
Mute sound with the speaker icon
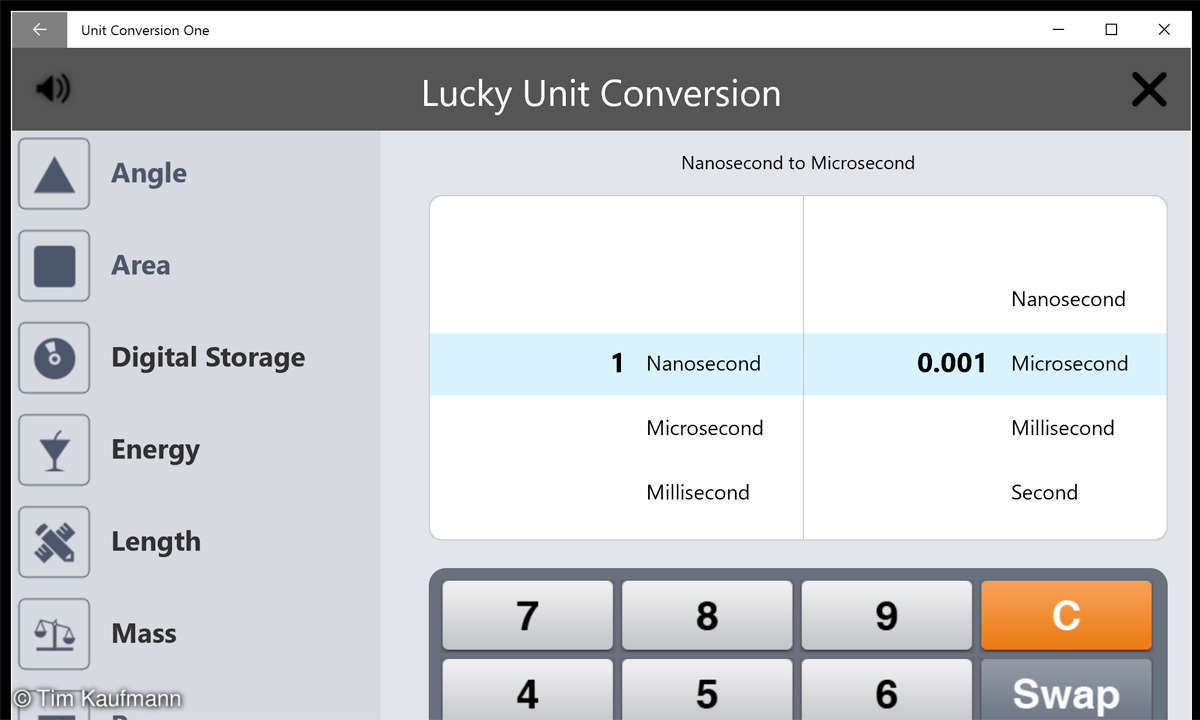point(52,89)
